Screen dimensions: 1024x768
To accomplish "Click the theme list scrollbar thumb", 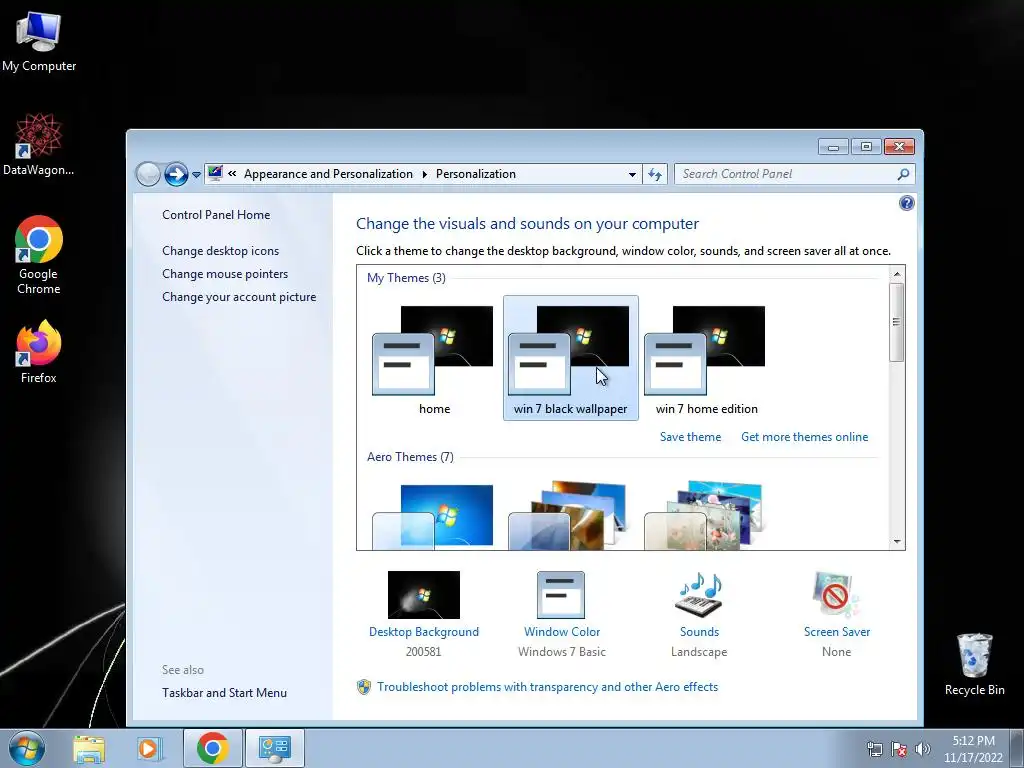I will 897,322.
